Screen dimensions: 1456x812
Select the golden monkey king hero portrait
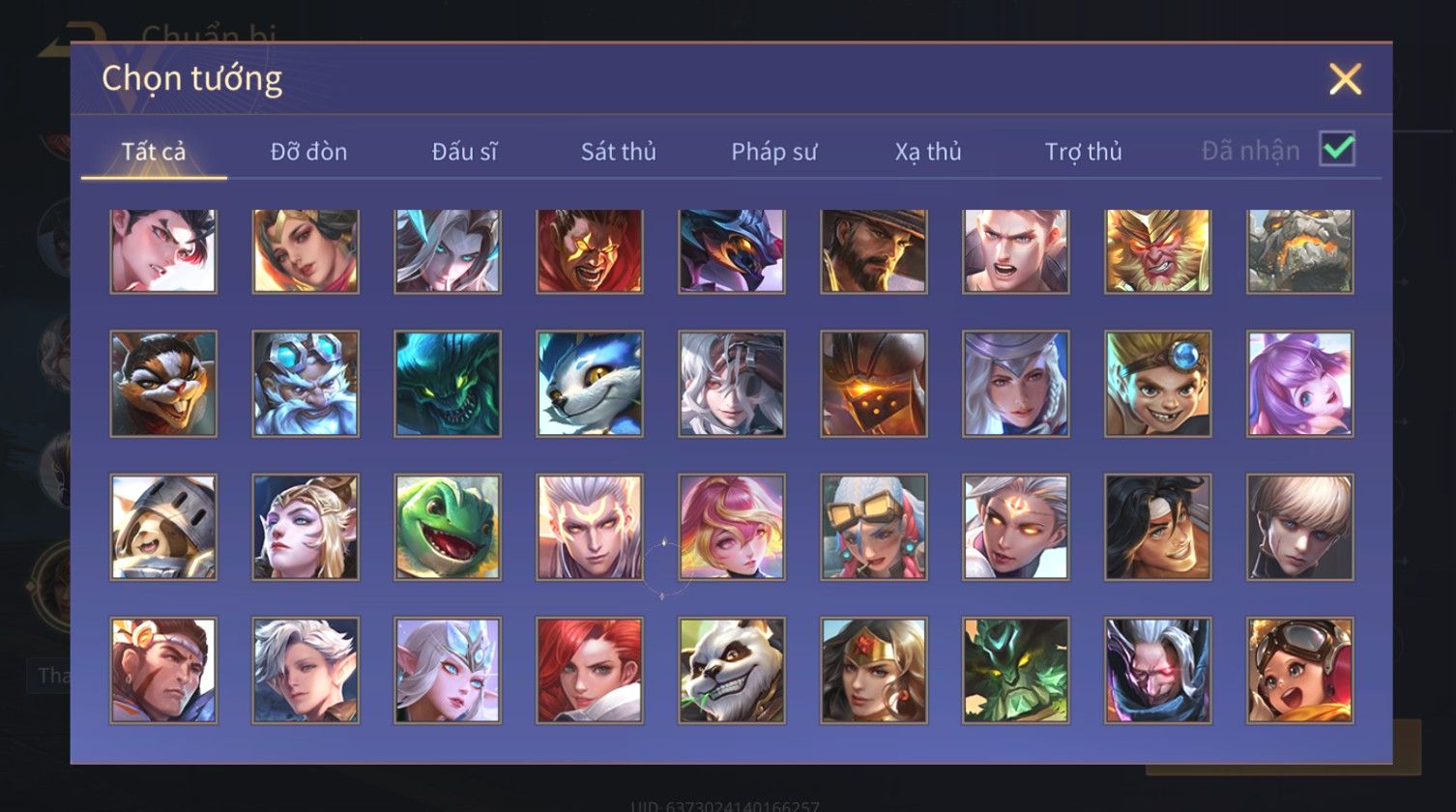[x=1158, y=251]
